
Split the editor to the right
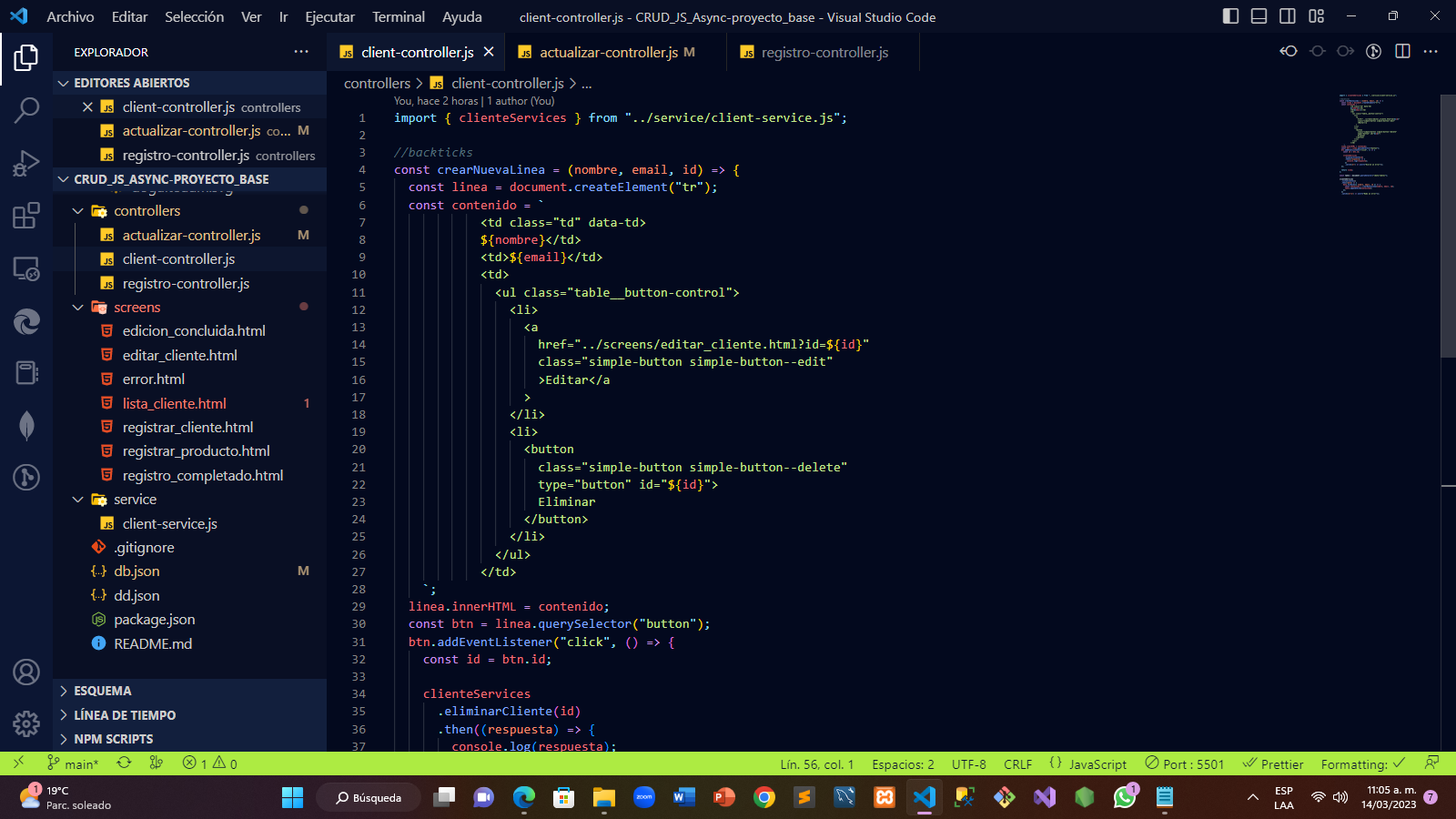tap(1402, 52)
